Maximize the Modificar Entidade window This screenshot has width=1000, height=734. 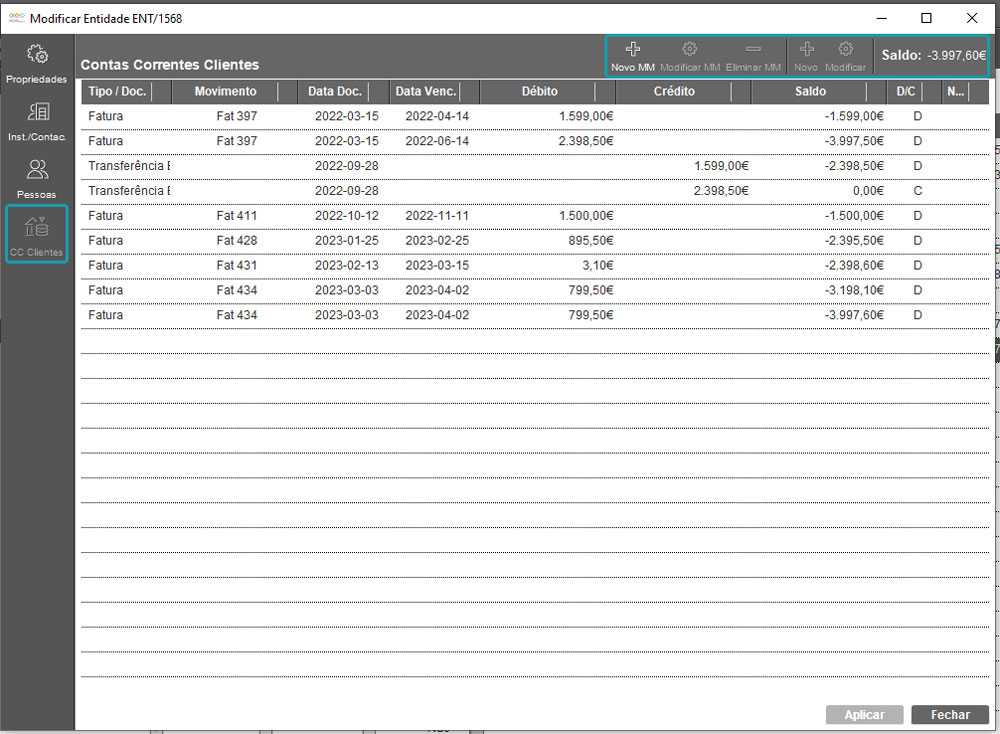926,18
